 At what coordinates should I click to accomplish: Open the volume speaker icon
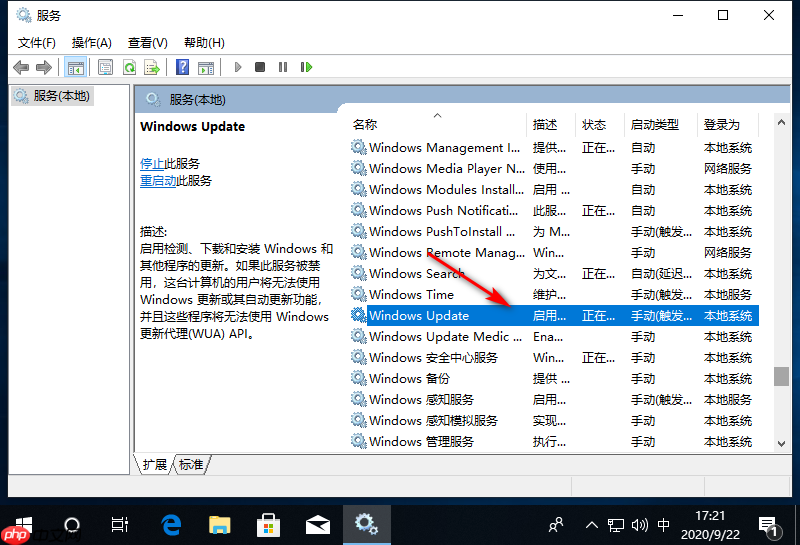pyautogui.click(x=640, y=525)
